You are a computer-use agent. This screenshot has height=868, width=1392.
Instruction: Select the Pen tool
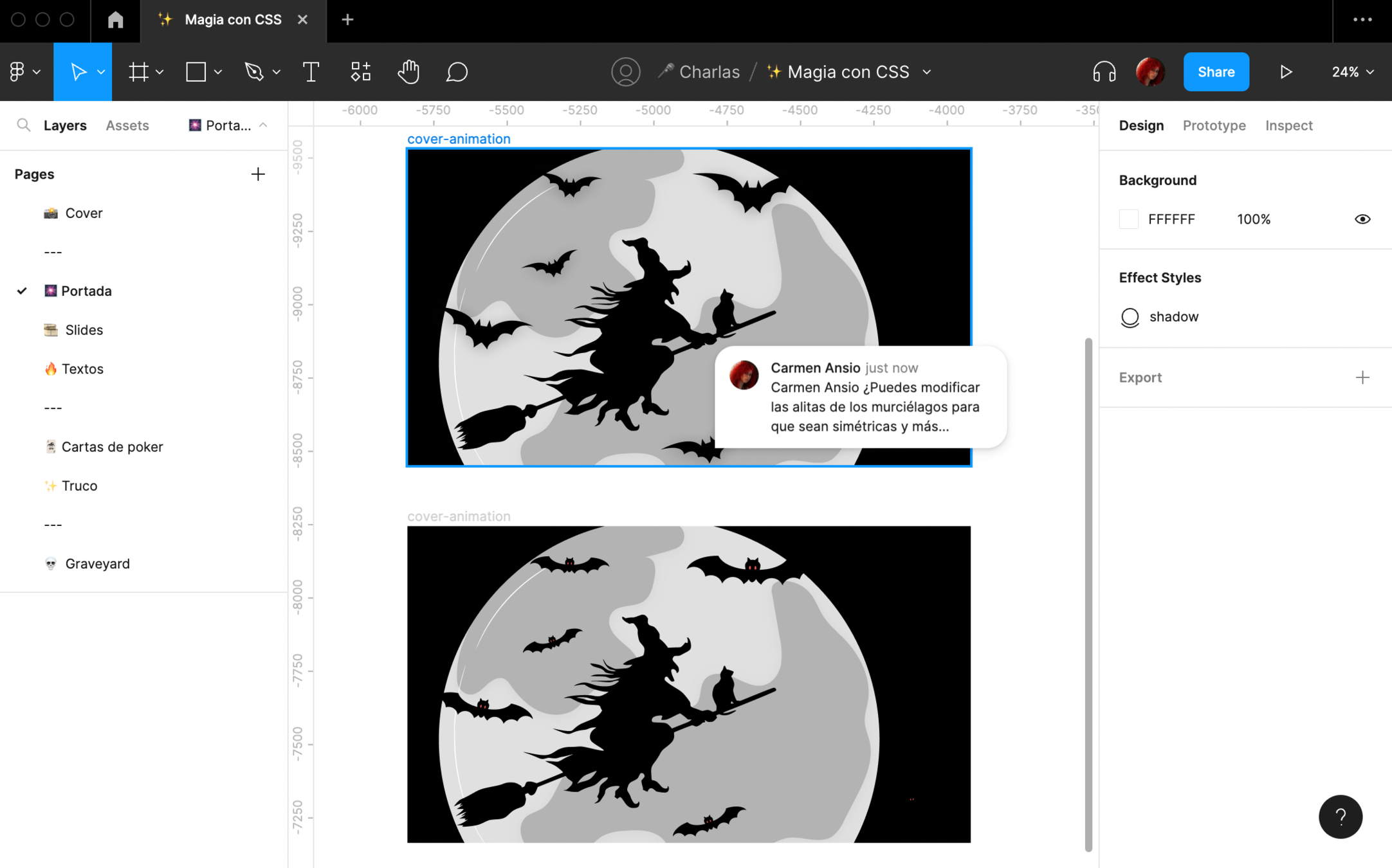coord(254,72)
